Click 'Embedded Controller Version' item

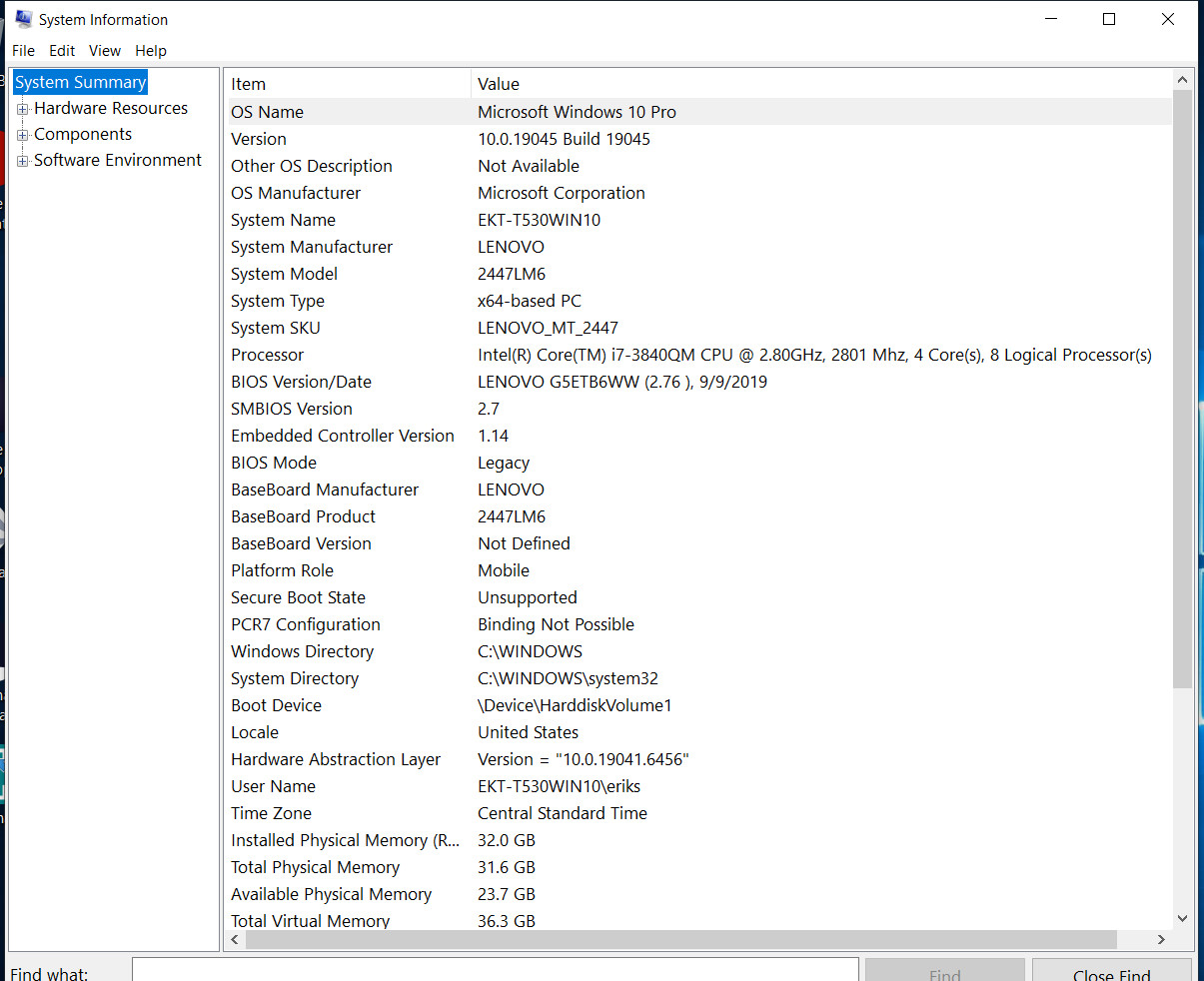pyautogui.click(x=343, y=436)
